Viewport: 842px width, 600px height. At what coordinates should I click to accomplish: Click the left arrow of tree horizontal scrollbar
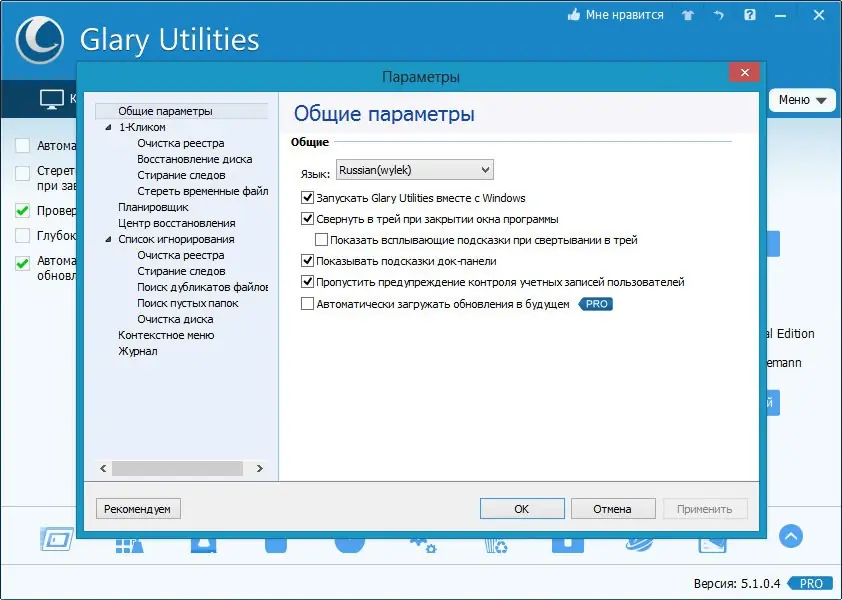(x=104, y=468)
